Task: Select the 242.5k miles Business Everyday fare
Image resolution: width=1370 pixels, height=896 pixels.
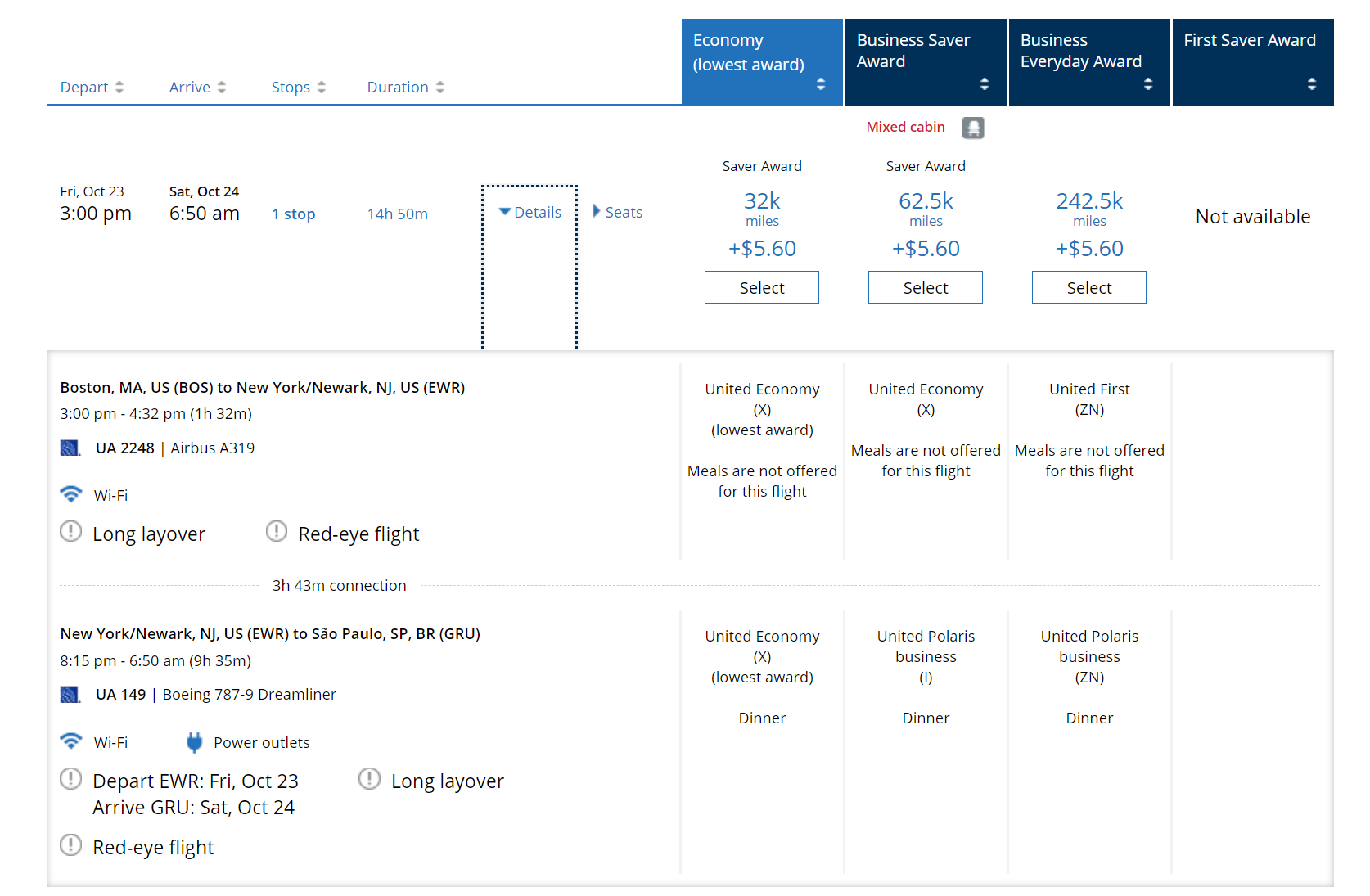Action: [1089, 288]
